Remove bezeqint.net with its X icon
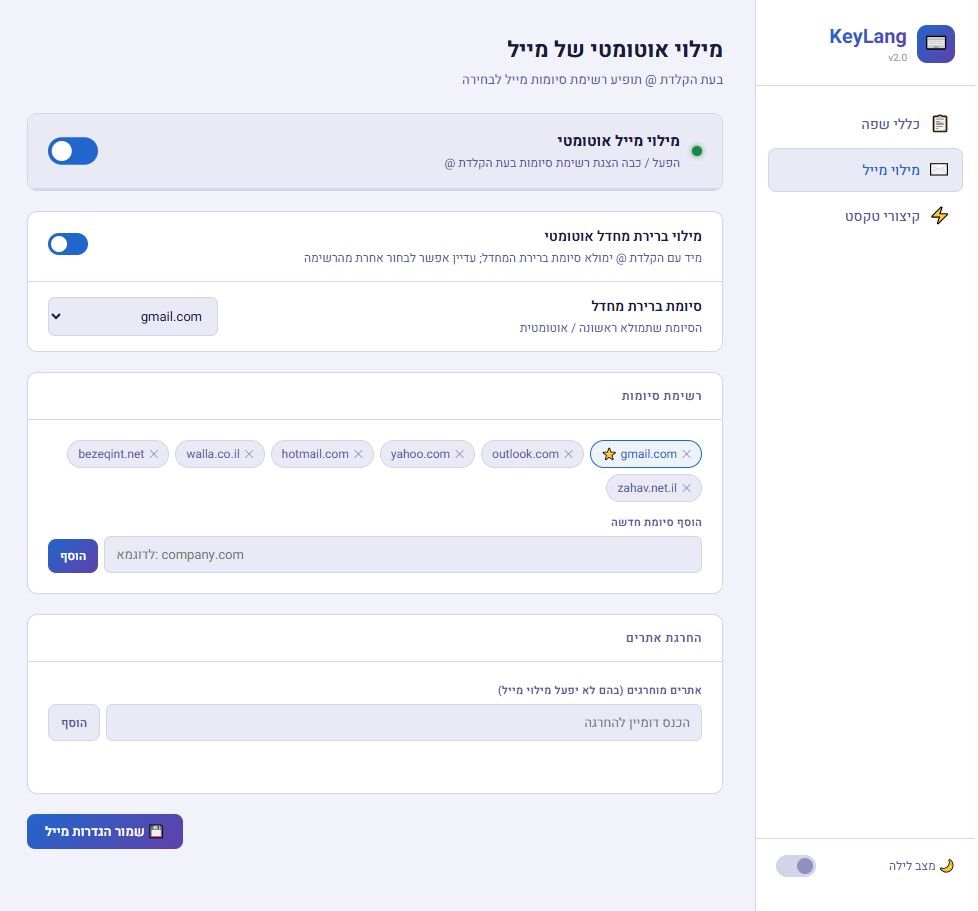Image resolution: width=978 pixels, height=911 pixels. pos(154,454)
